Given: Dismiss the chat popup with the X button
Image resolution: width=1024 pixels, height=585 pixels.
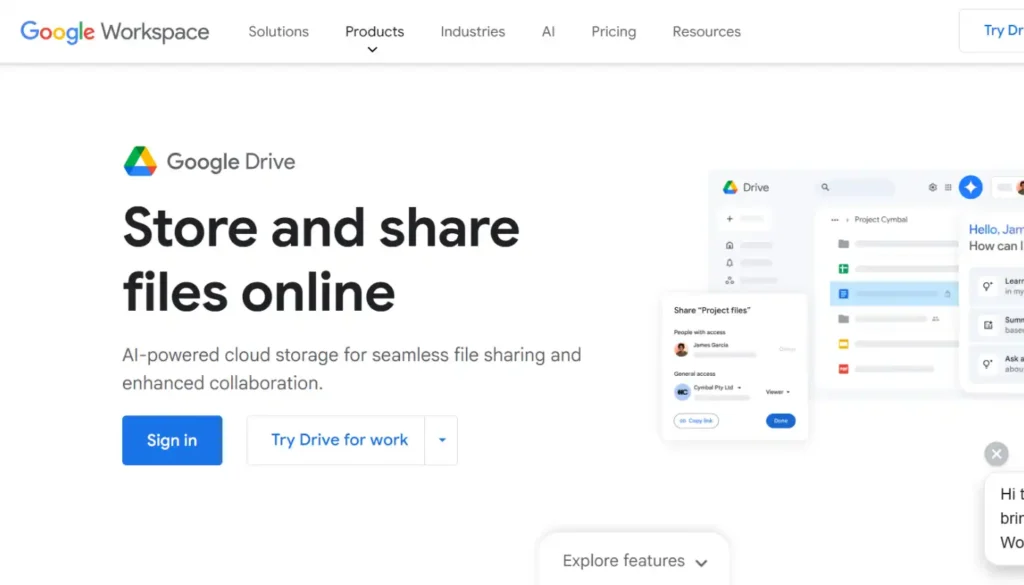Looking at the screenshot, I should point(996,454).
